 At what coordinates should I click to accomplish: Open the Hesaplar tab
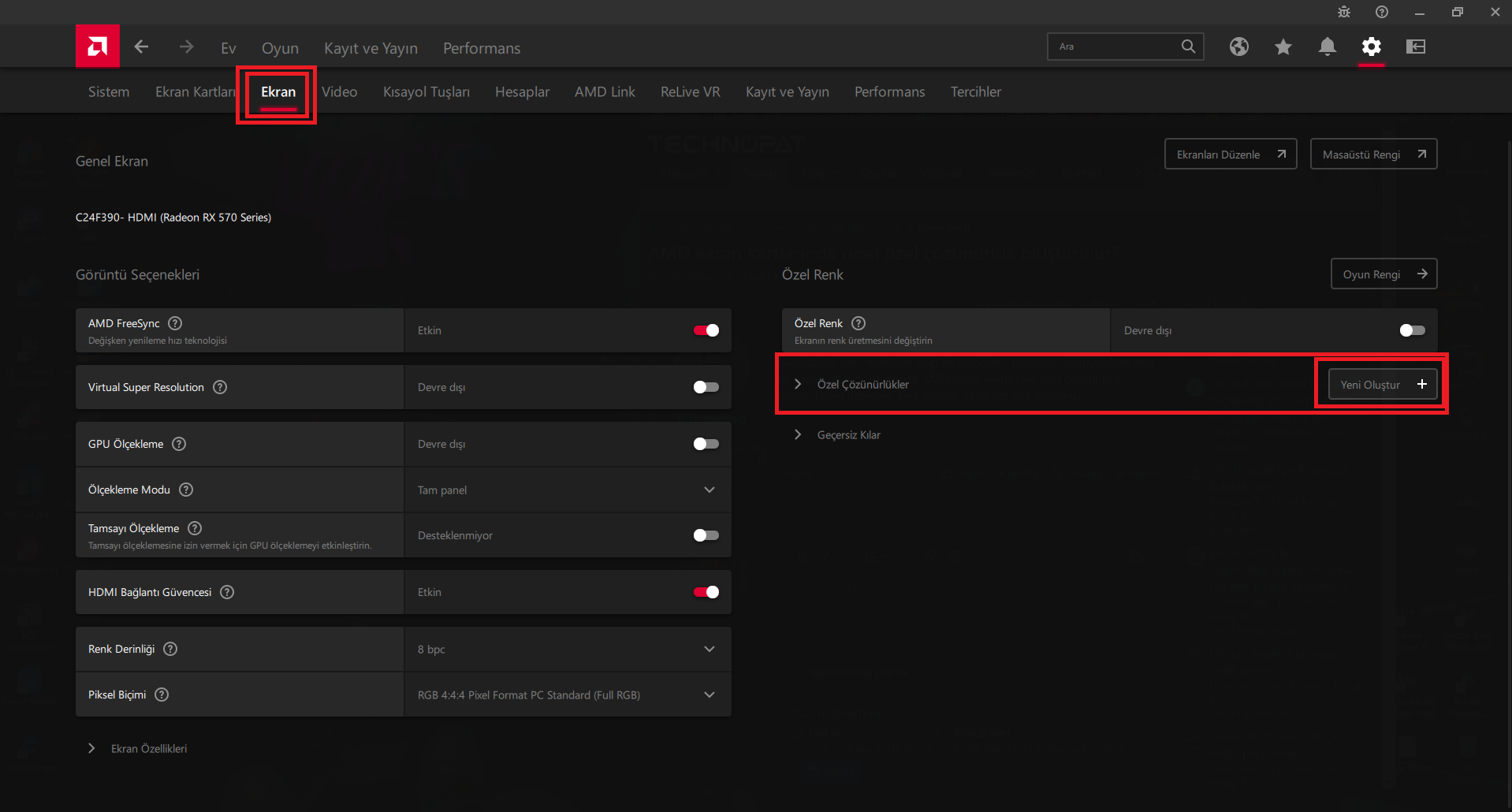(522, 91)
